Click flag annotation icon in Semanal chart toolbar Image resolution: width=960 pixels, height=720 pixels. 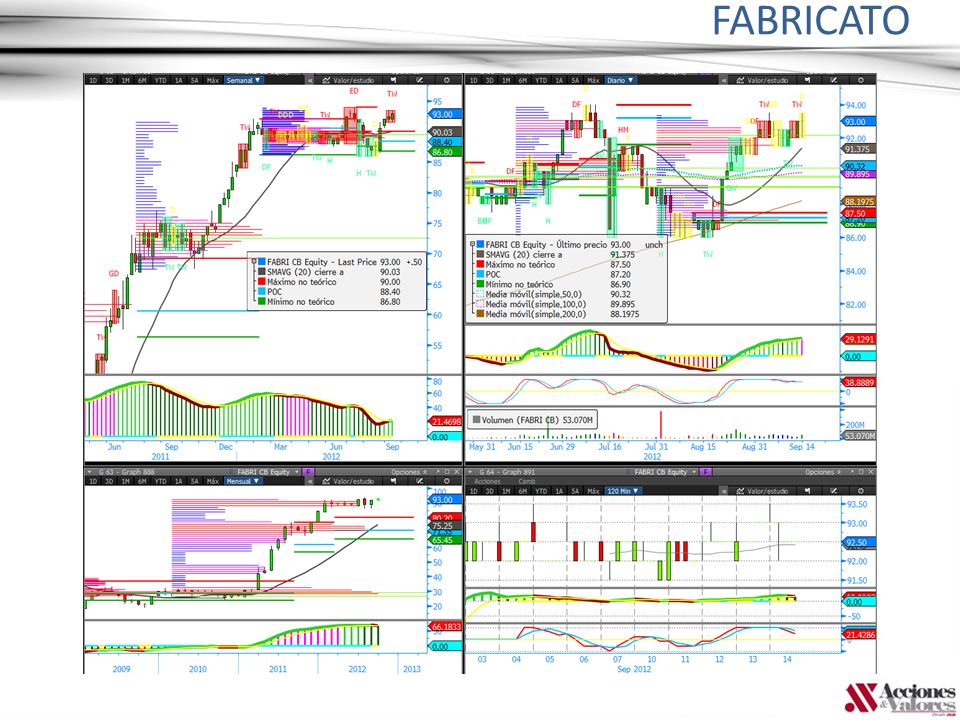pos(393,80)
